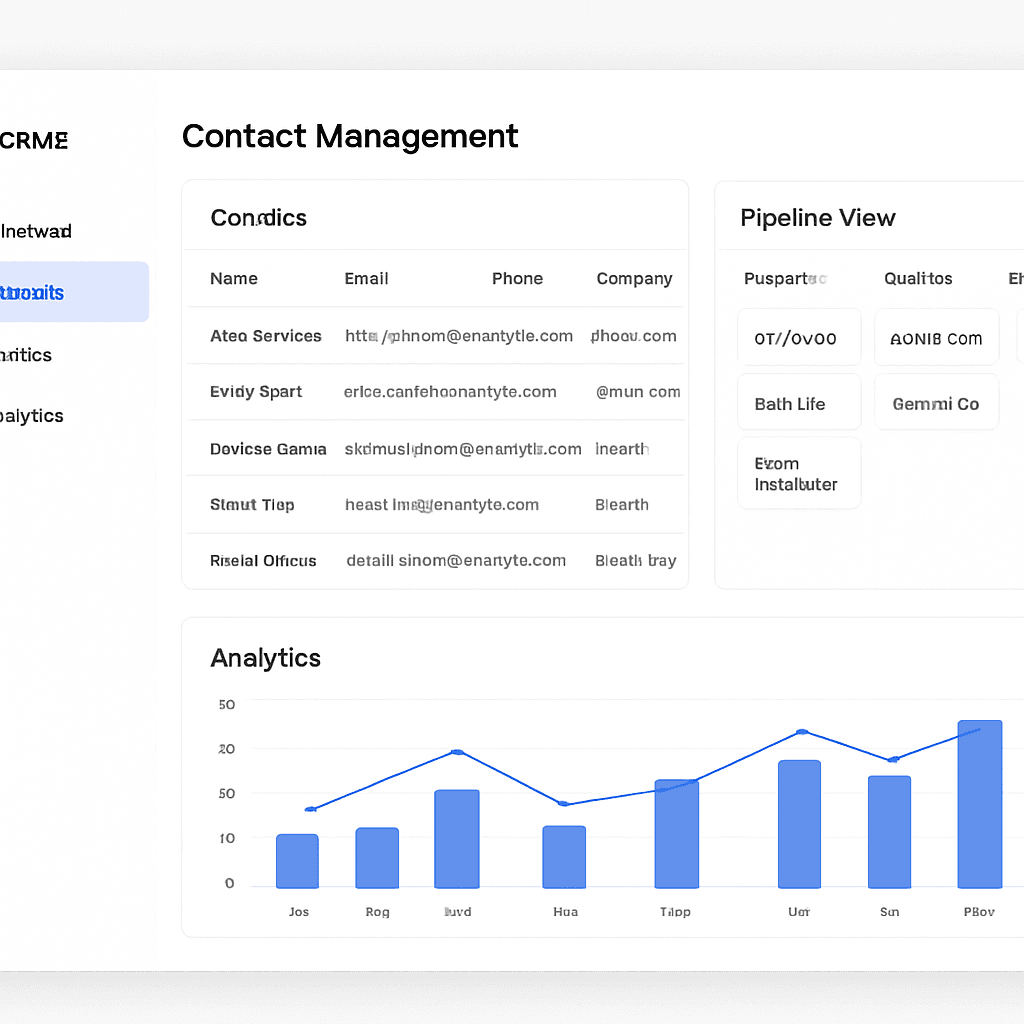Open the Bath Life pipeline card
The image size is (1024, 1024).
[x=799, y=402]
